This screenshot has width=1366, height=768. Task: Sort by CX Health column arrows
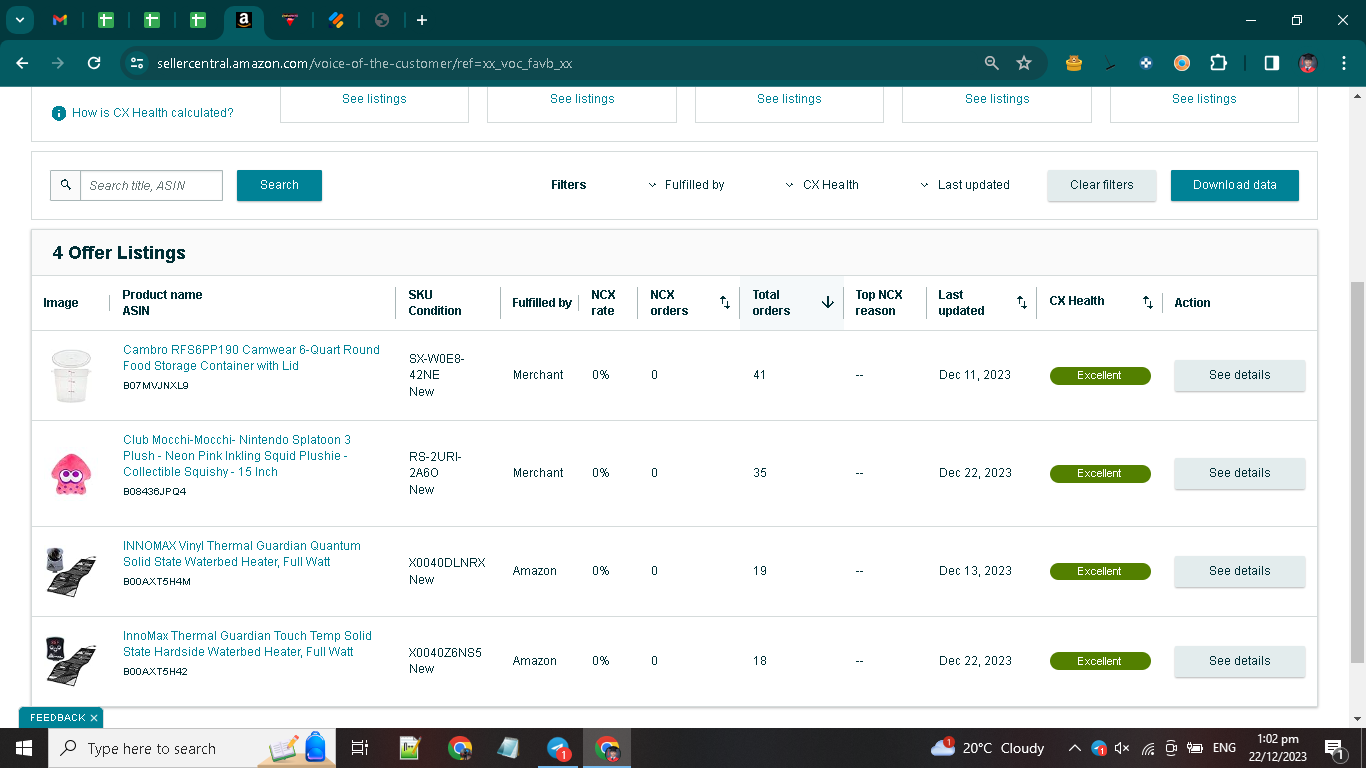pos(1148,302)
